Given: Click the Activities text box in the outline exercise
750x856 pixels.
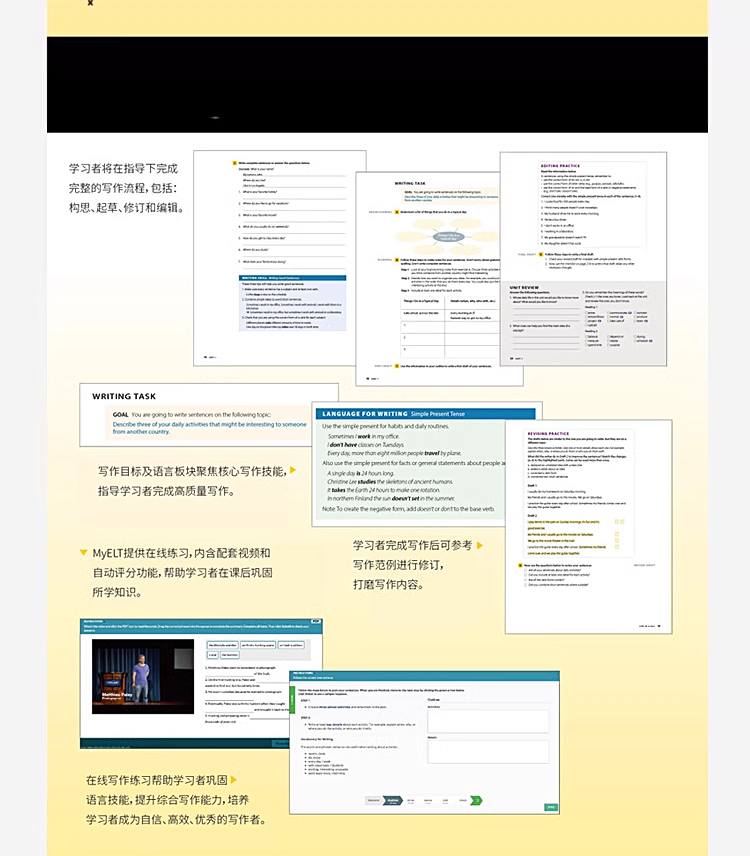Looking at the screenshot, I should [x=488, y=721].
